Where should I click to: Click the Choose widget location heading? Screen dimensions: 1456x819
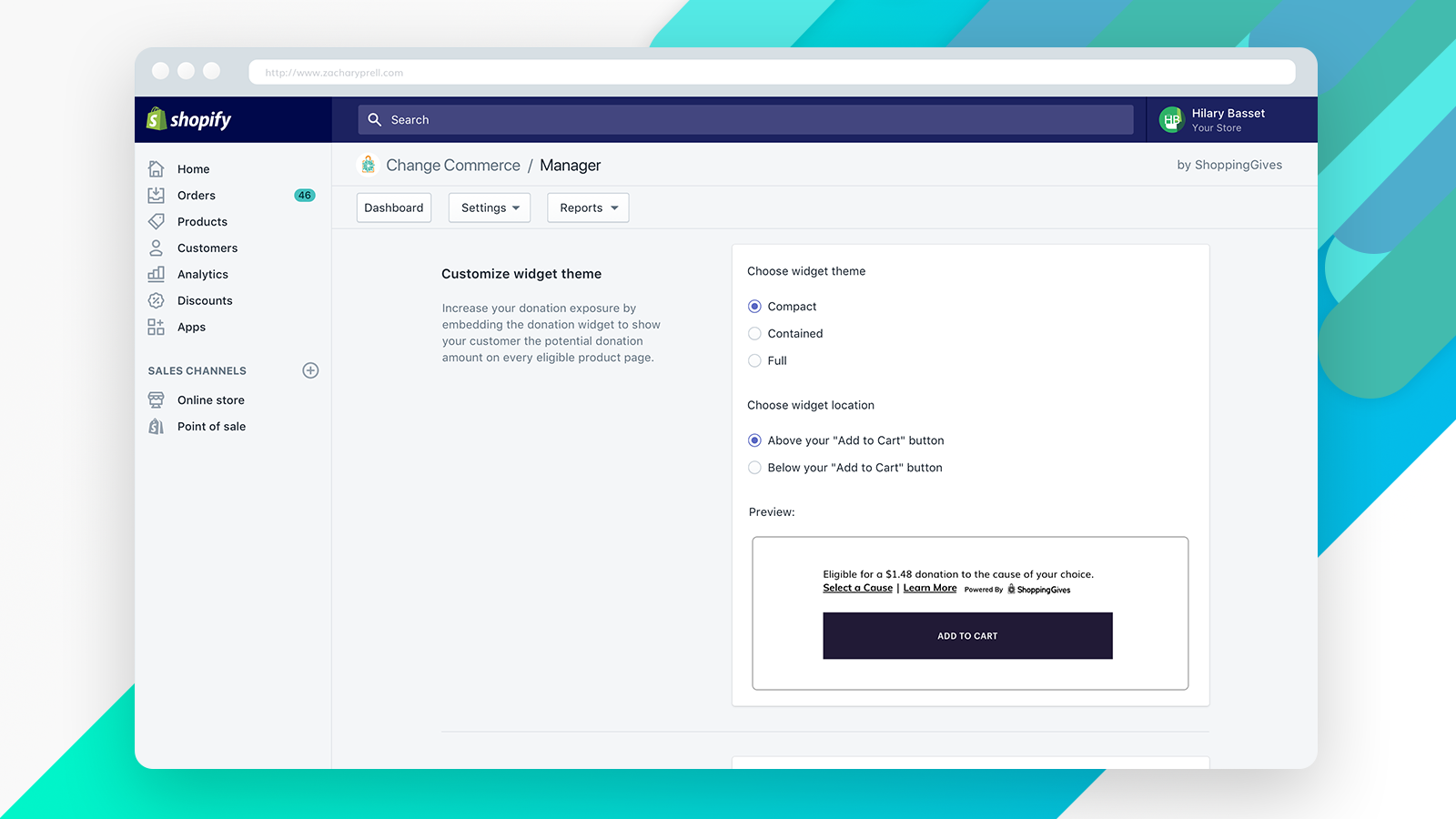(811, 405)
